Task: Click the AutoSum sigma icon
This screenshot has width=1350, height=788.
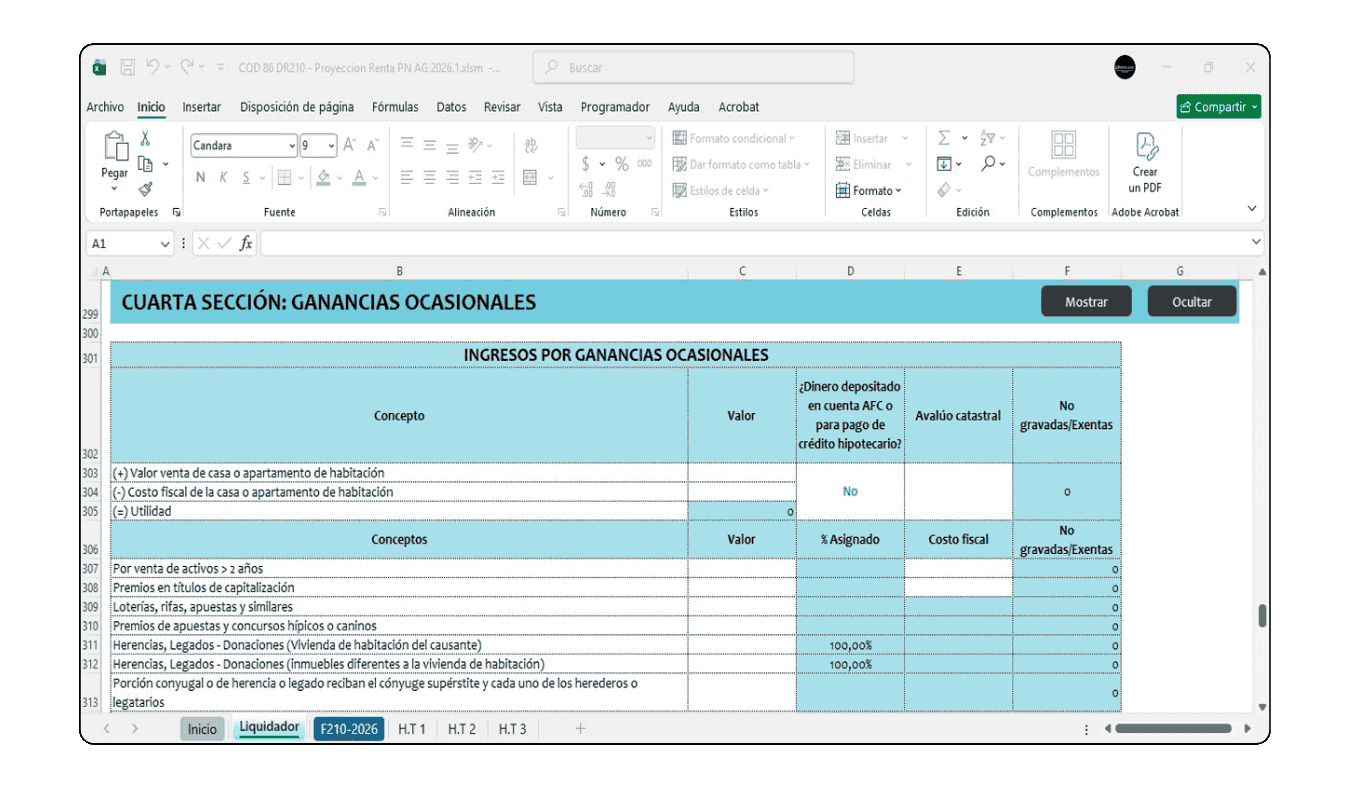Action: pos(942,138)
